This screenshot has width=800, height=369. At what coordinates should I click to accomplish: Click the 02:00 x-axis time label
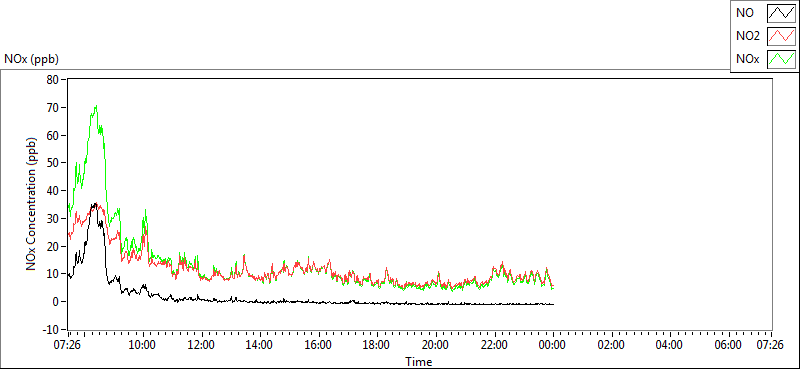pyautogui.click(x=612, y=345)
